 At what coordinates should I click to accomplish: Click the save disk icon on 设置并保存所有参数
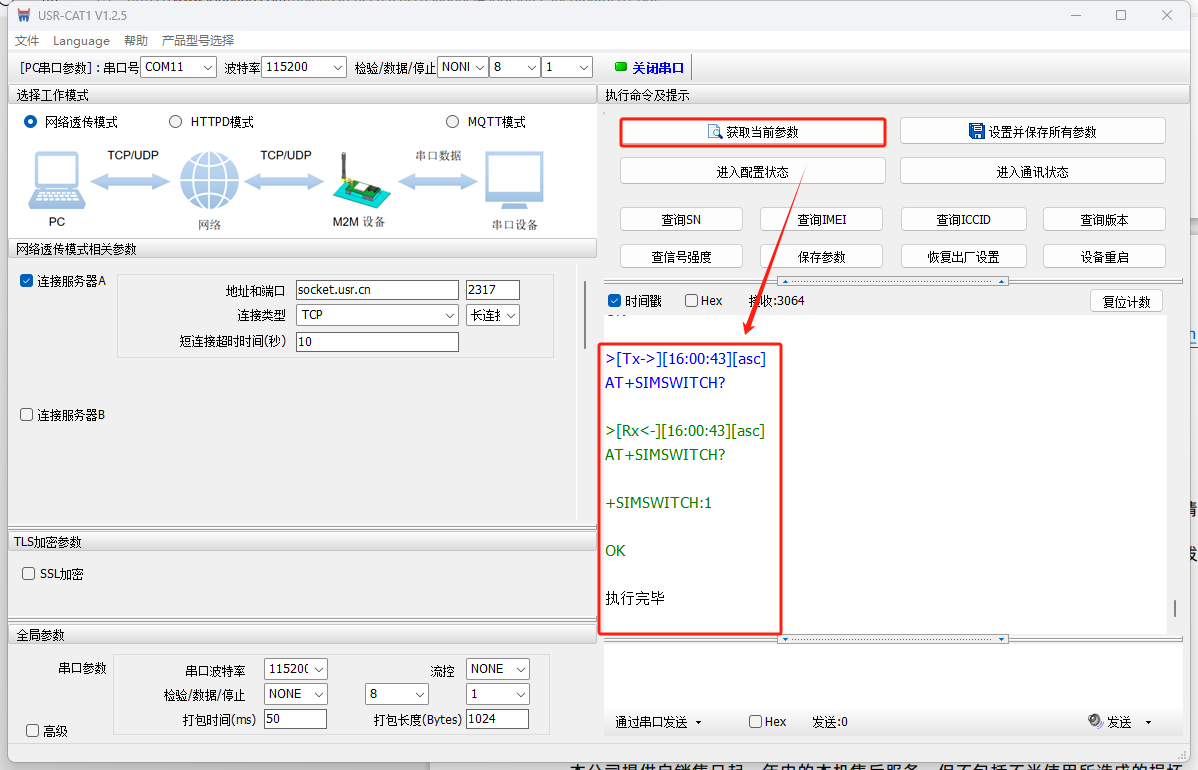[x=977, y=132]
